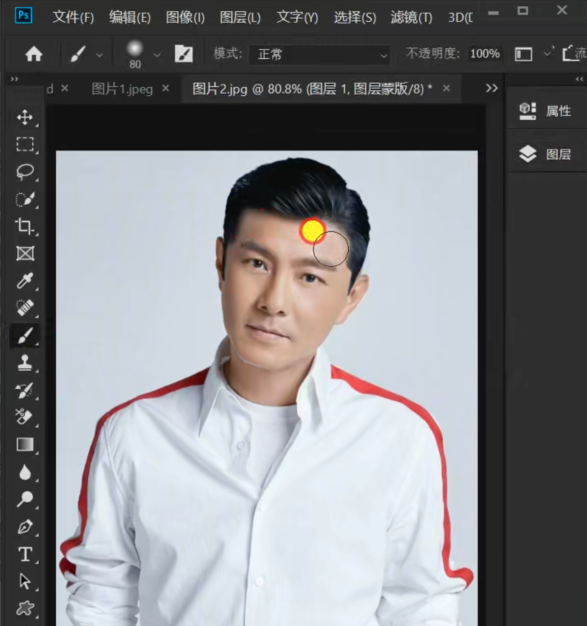Click the 不透明度 opacity label
The width and height of the screenshot is (587, 626).
(x=433, y=53)
